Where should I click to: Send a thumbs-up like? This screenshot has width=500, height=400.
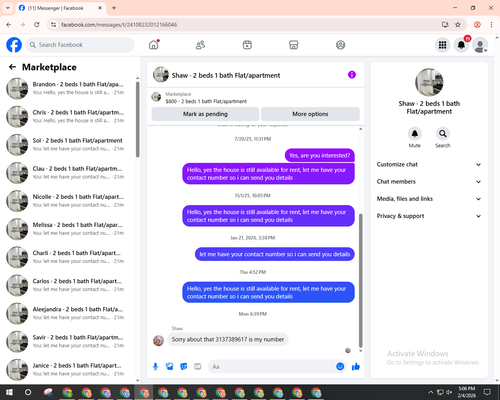pyautogui.click(x=356, y=367)
